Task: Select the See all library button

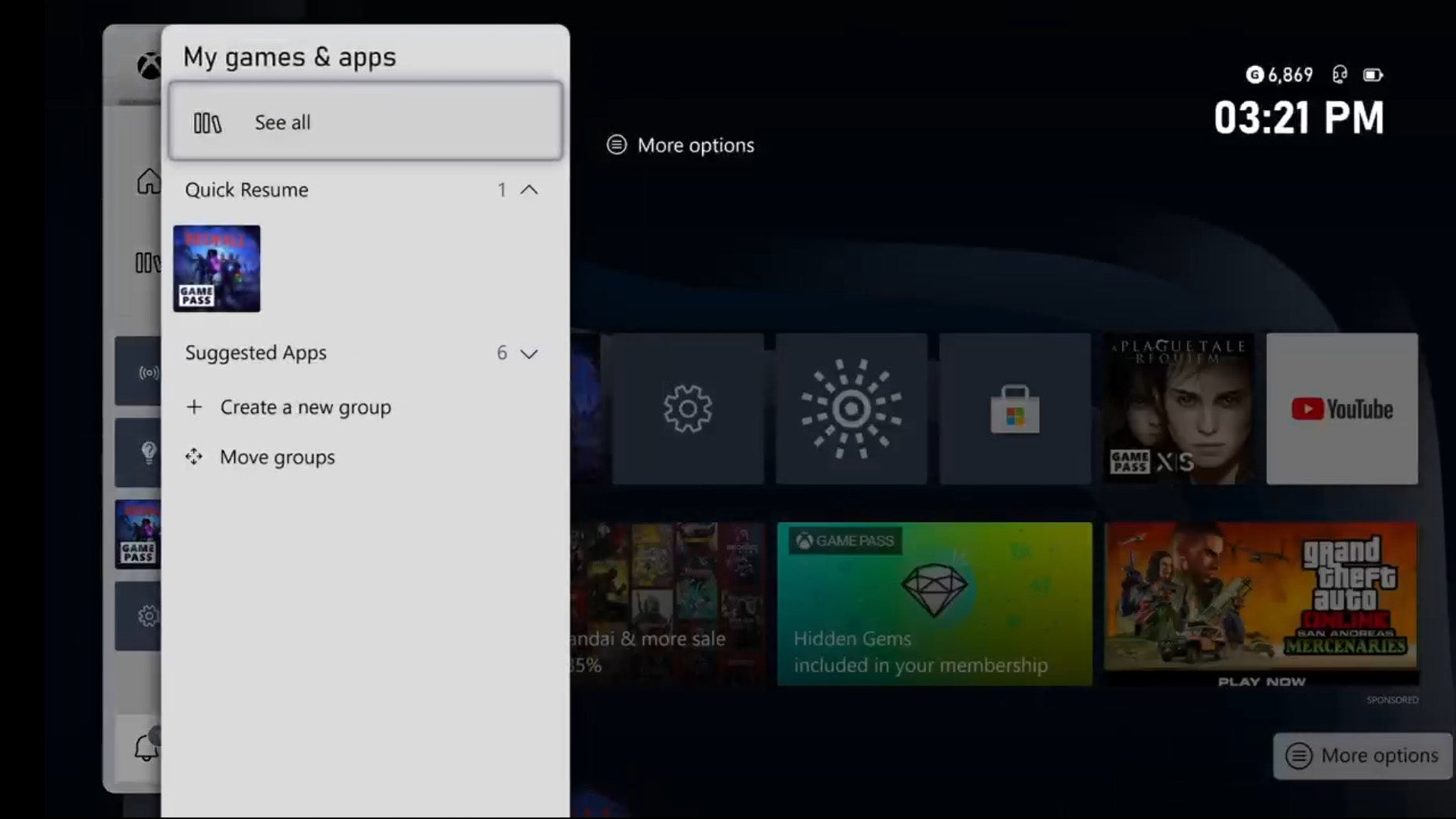Action: tap(365, 122)
